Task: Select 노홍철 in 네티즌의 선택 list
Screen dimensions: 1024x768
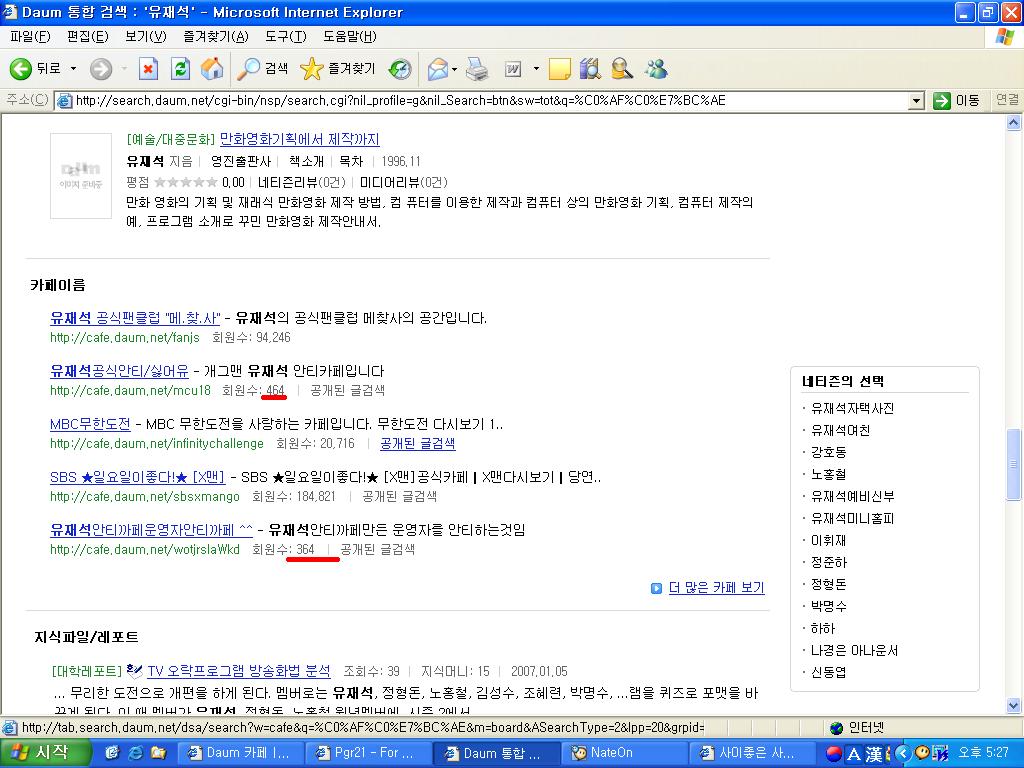Action: (x=829, y=474)
